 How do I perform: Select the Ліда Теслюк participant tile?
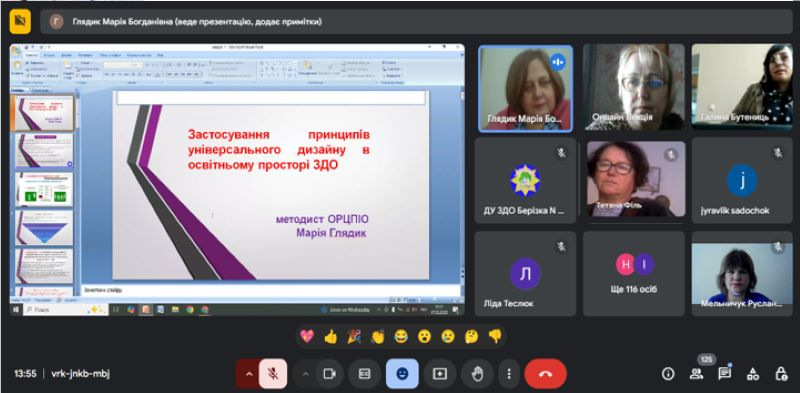[526, 274]
